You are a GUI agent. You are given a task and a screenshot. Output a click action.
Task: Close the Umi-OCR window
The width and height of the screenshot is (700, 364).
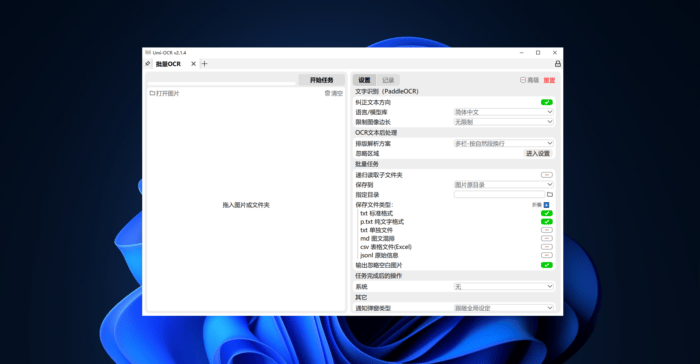pyautogui.click(x=554, y=53)
